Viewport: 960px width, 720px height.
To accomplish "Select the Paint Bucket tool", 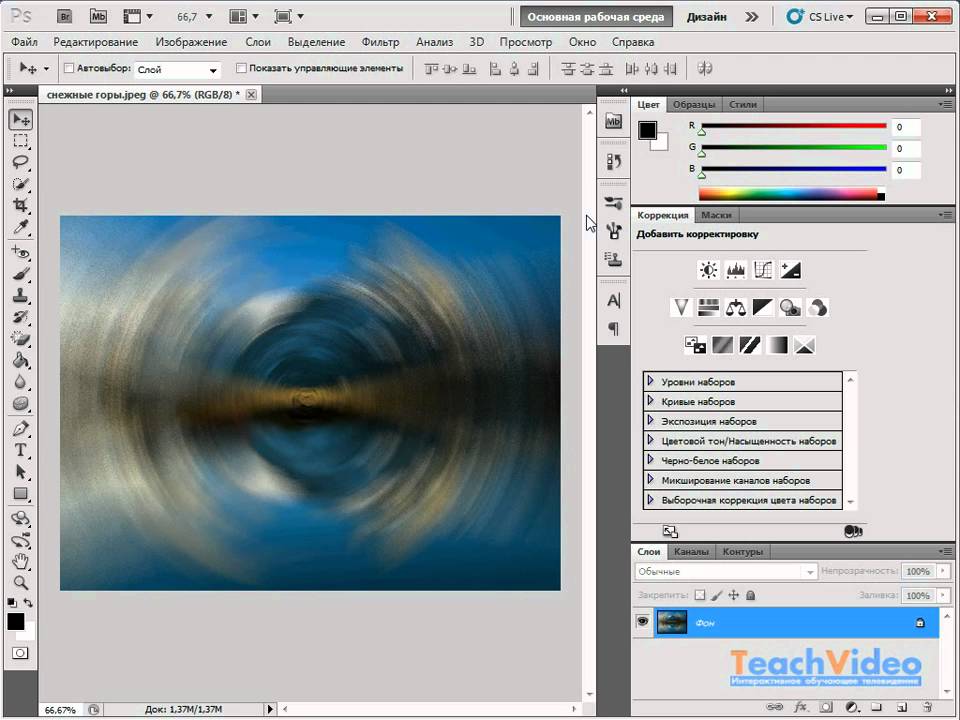I will (21, 360).
